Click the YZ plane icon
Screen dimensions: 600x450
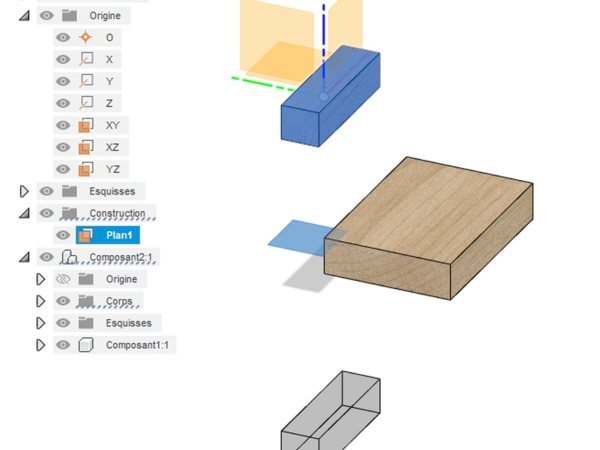click(85, 170)
